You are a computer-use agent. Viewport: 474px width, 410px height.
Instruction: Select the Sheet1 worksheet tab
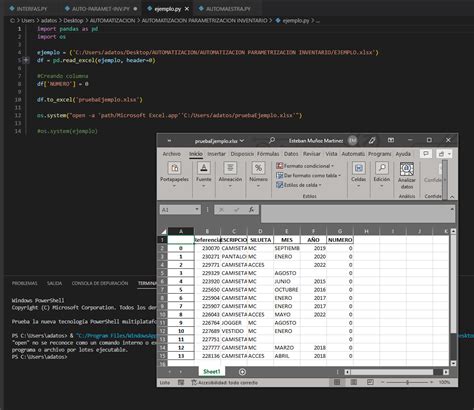[x=212, y=371]
